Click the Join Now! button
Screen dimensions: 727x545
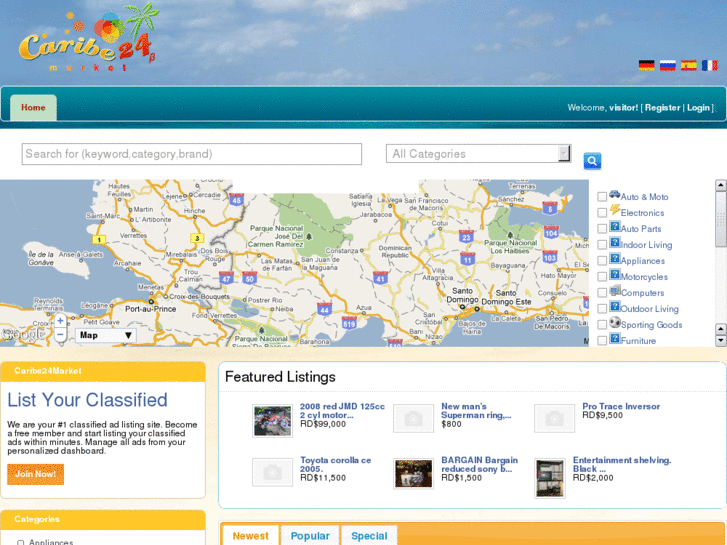coord(36,474)
